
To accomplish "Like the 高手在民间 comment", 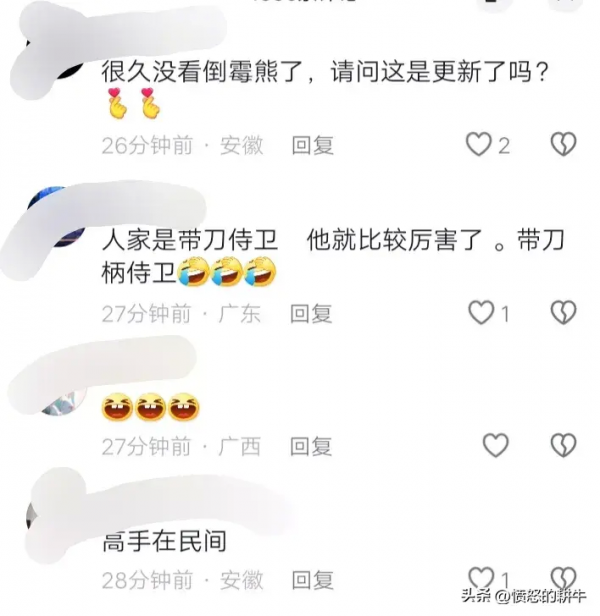I will [481, 579].
